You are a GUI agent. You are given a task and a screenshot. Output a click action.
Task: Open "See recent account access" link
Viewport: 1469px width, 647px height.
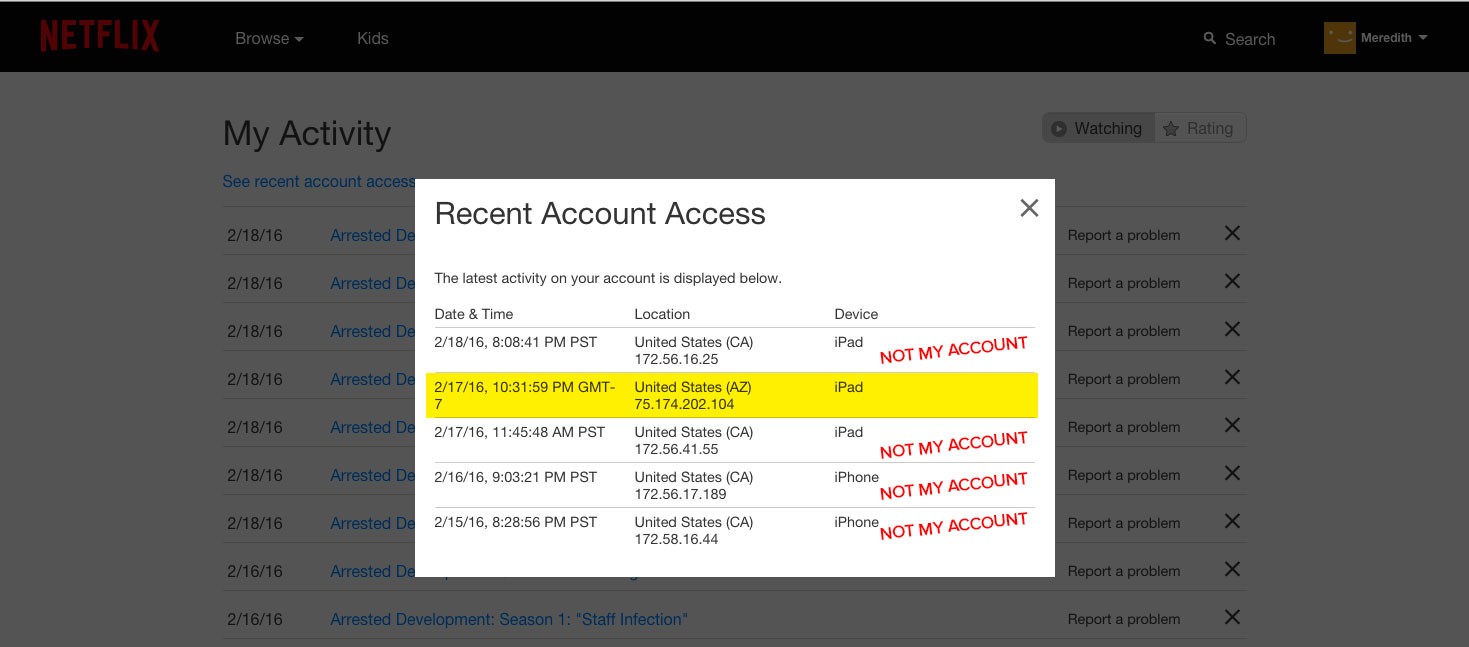pos(319,181)
